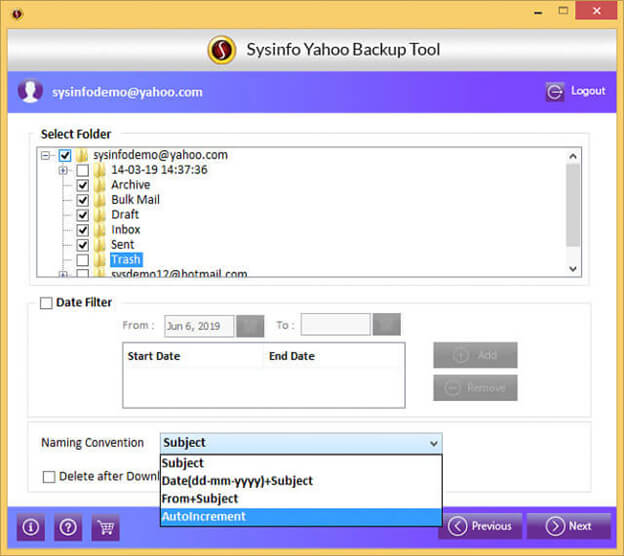Click the Start Date column header
The image size is (624, 556).
point(154,356)
